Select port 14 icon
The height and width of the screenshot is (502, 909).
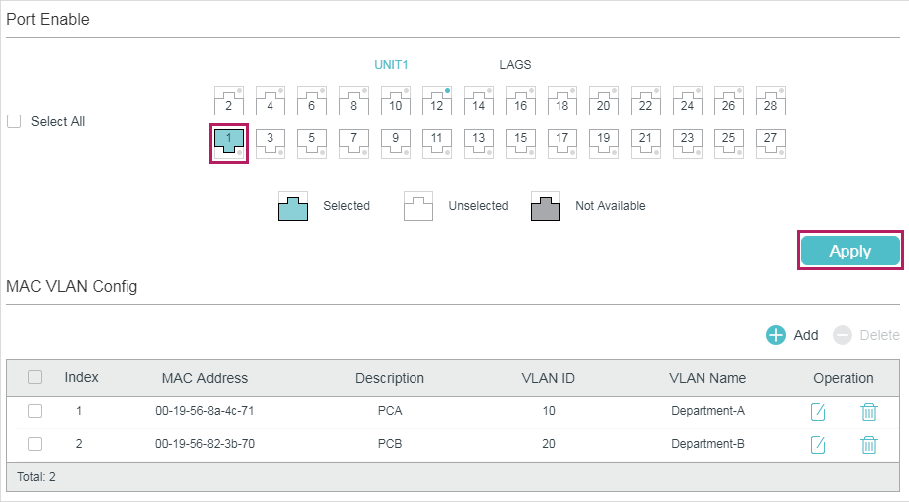[x=479, y=101]
